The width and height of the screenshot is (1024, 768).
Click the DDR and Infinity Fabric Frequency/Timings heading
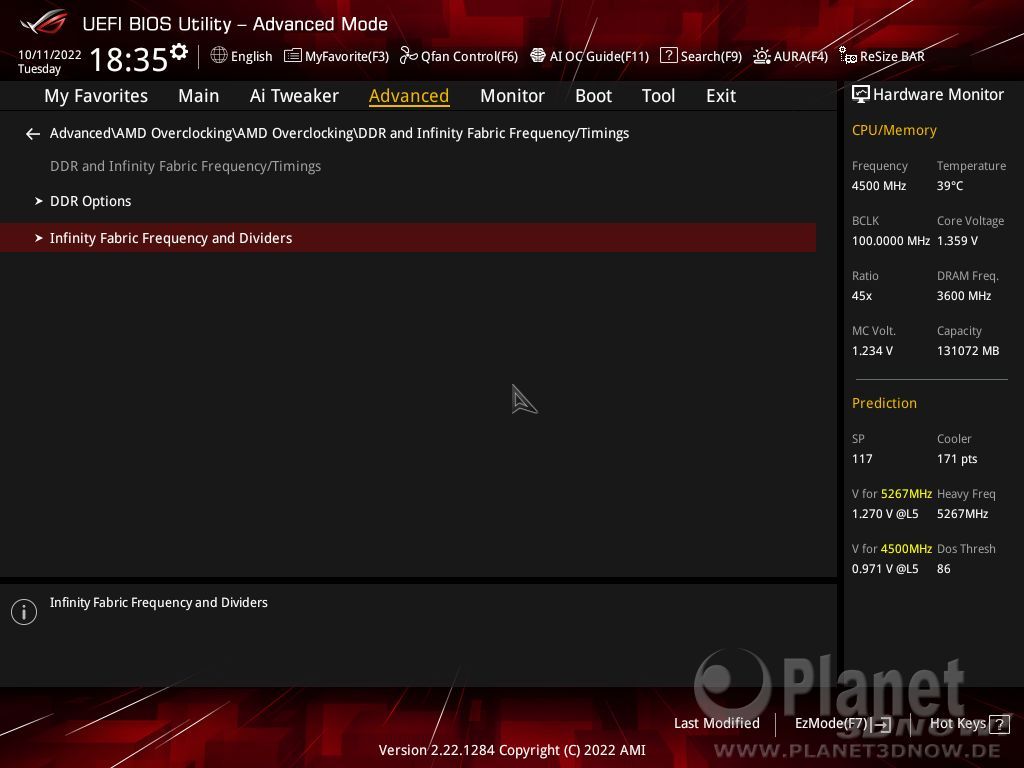185,167
